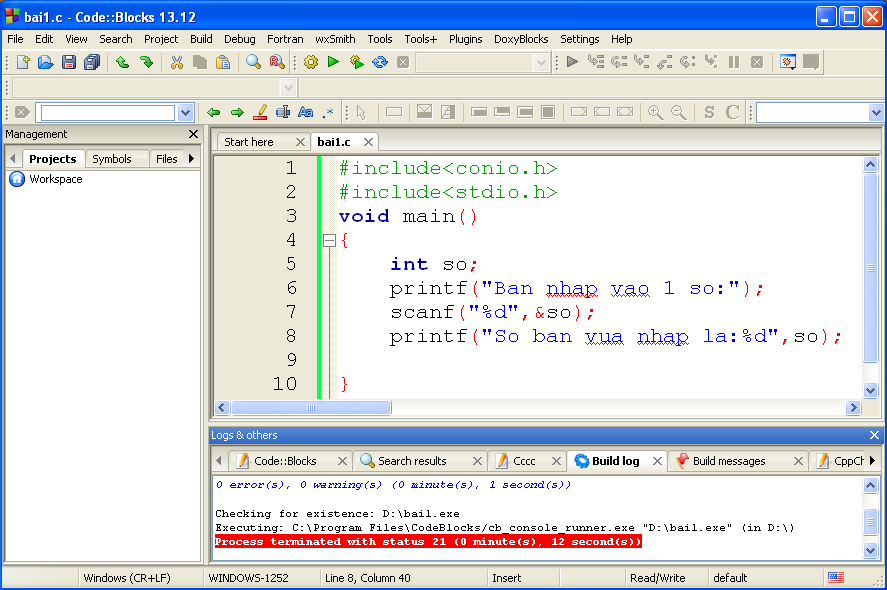Switch to the Symbols tab
The image size is (887, 590).
pyautogui.click(x=111, y=159)
